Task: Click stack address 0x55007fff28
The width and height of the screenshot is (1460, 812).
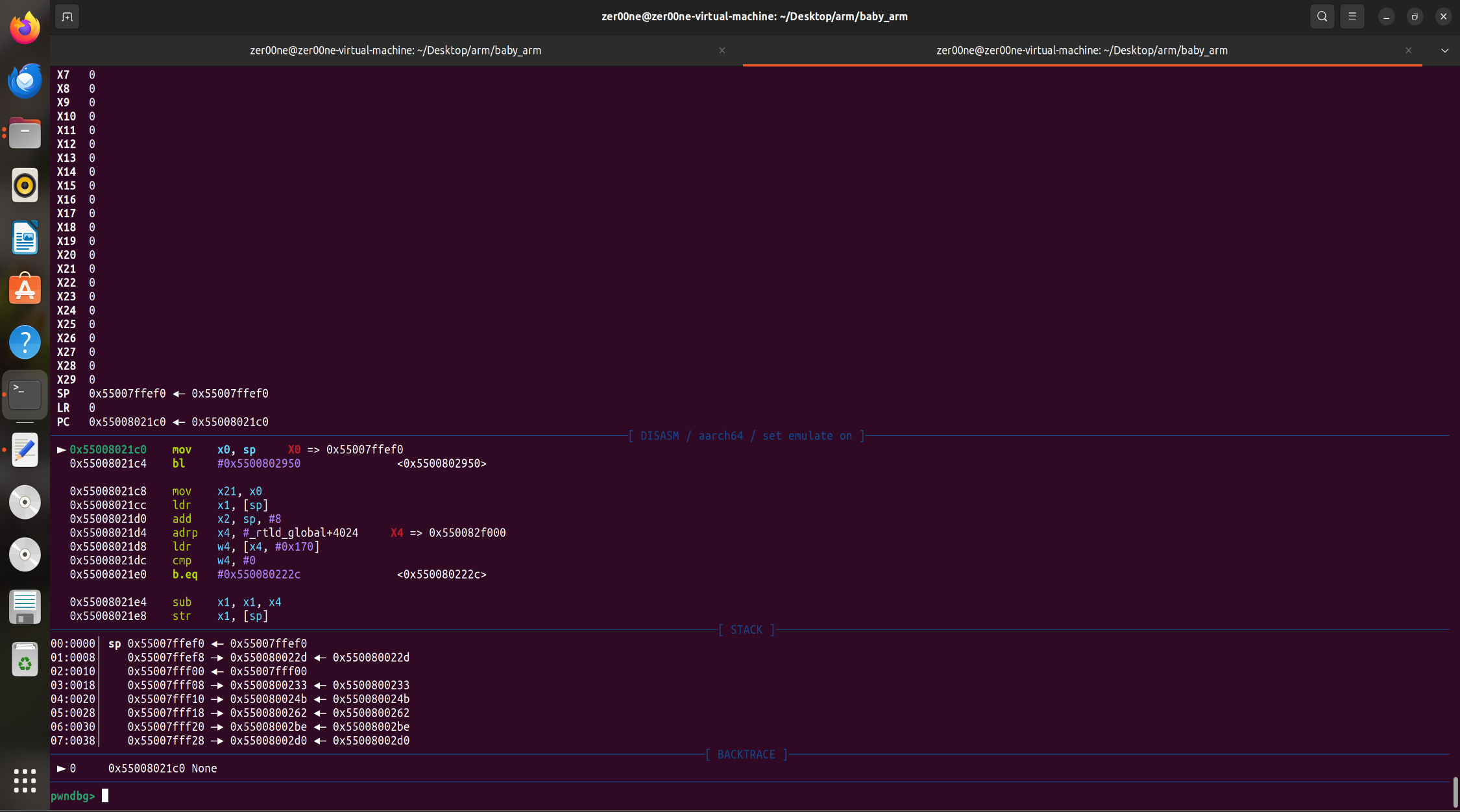Action: 165,741
